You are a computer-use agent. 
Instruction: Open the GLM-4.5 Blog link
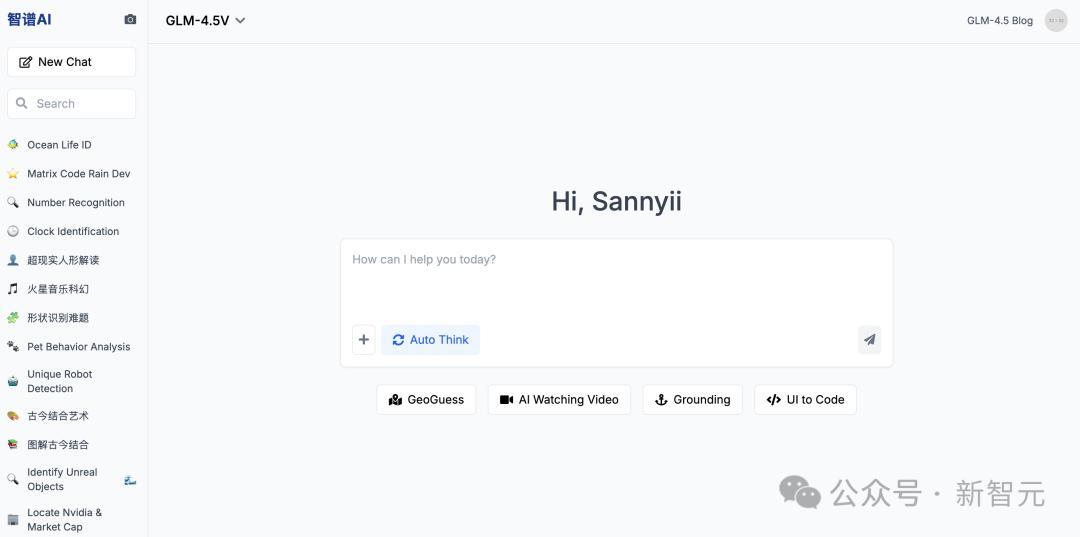999,20
